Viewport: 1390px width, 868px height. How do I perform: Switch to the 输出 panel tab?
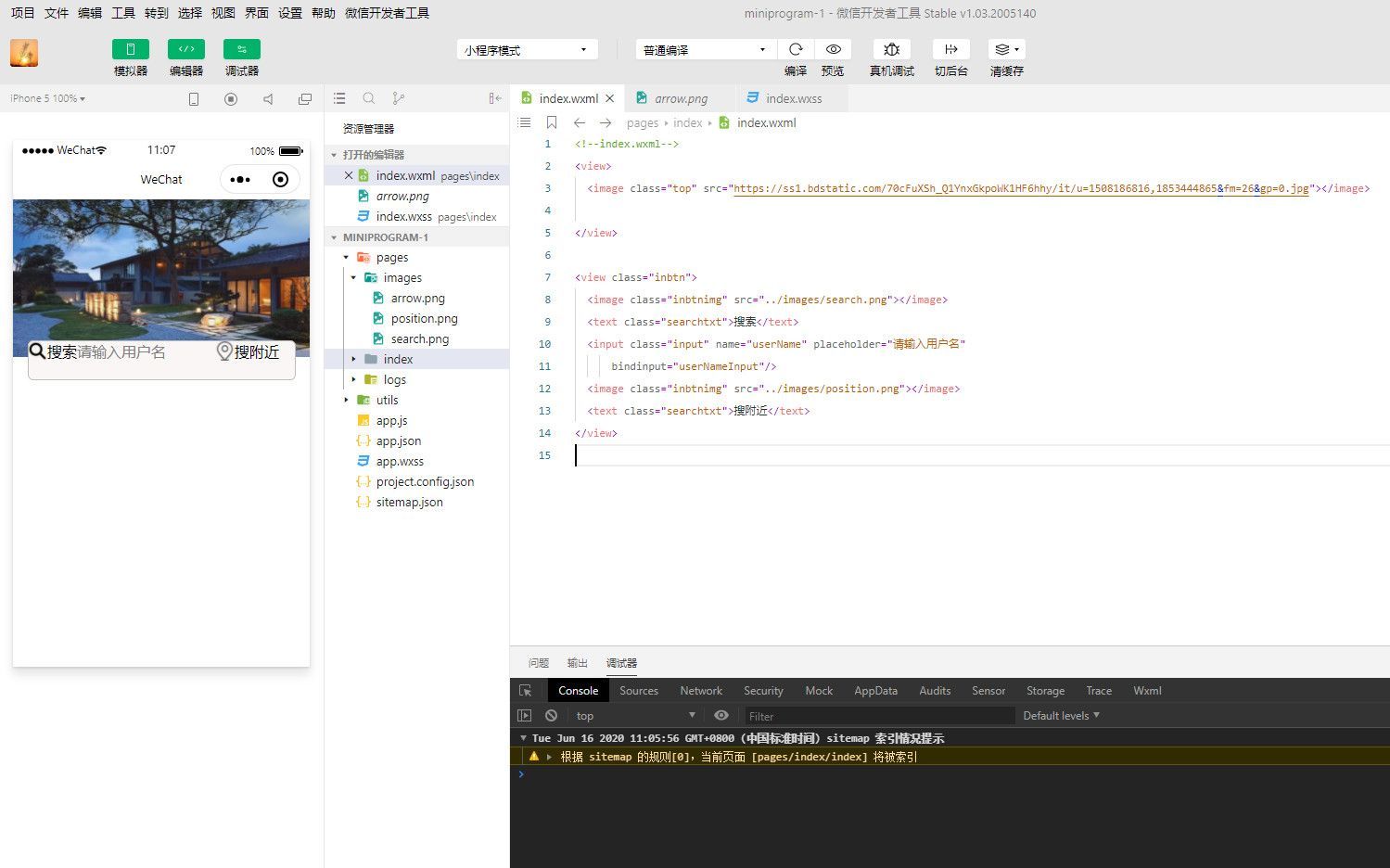click(x=578, y=663)
